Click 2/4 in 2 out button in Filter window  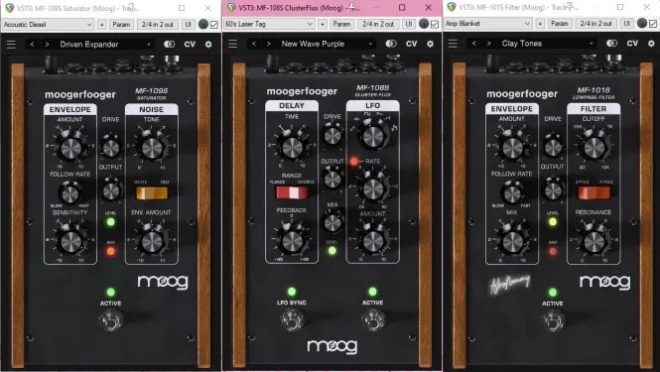coord(596,24)
